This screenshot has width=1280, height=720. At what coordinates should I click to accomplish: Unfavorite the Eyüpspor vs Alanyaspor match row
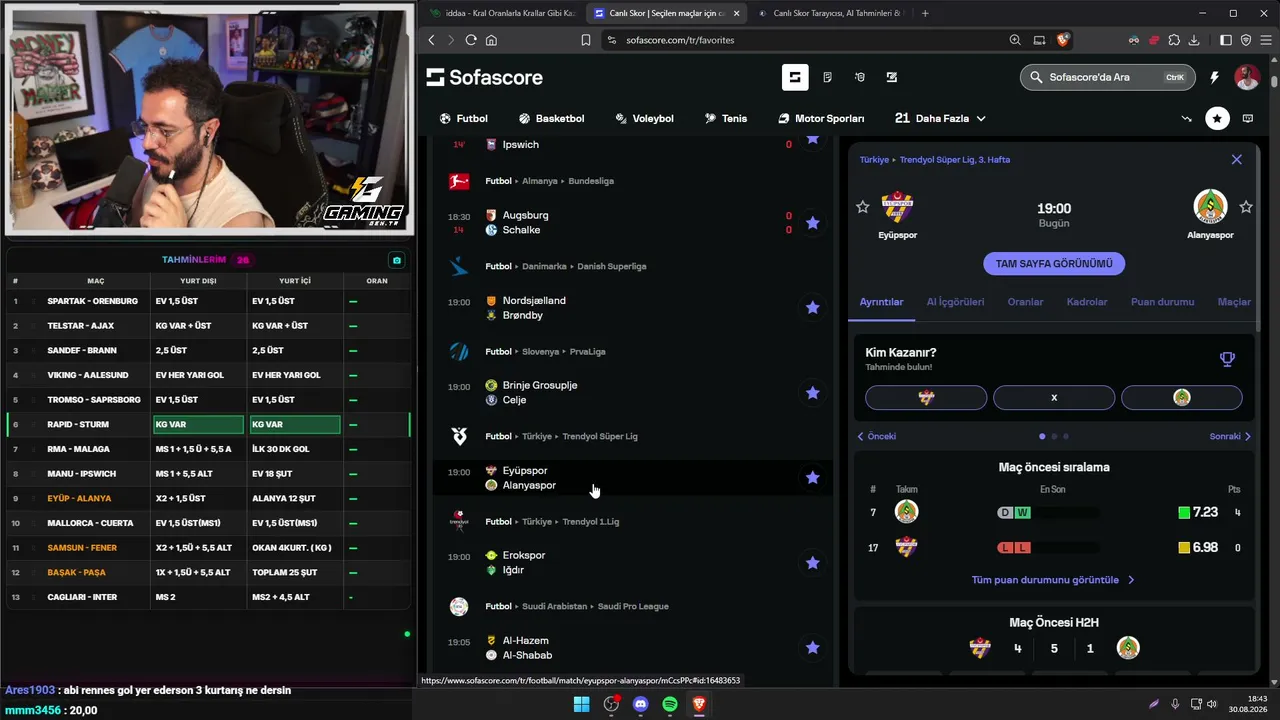(x=812, y=478)
